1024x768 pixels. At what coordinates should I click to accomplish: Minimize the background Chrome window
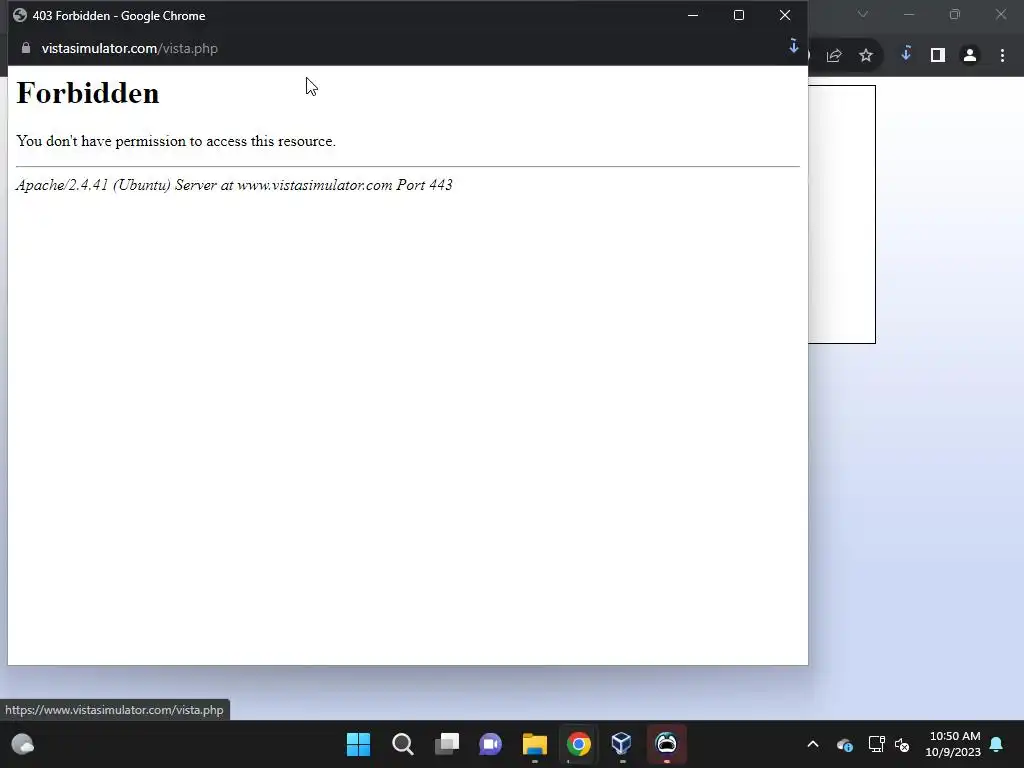coord(908,14)
